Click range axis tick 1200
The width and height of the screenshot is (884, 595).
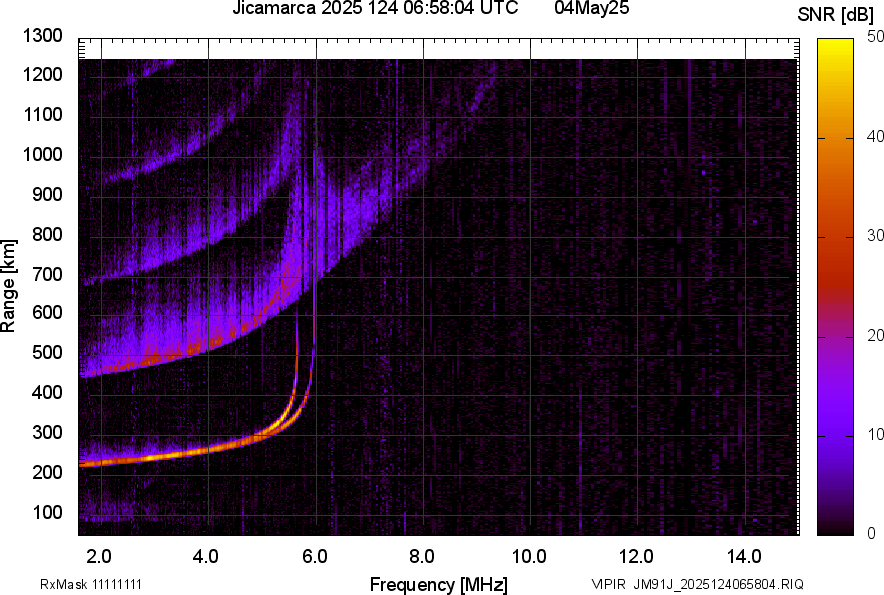point(43,74)
